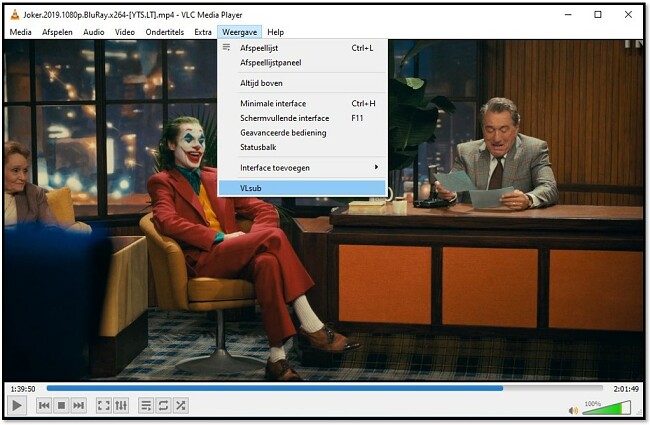Toggle Geavanceerde bediening
The image size is (650, 425).
point(303,133)
